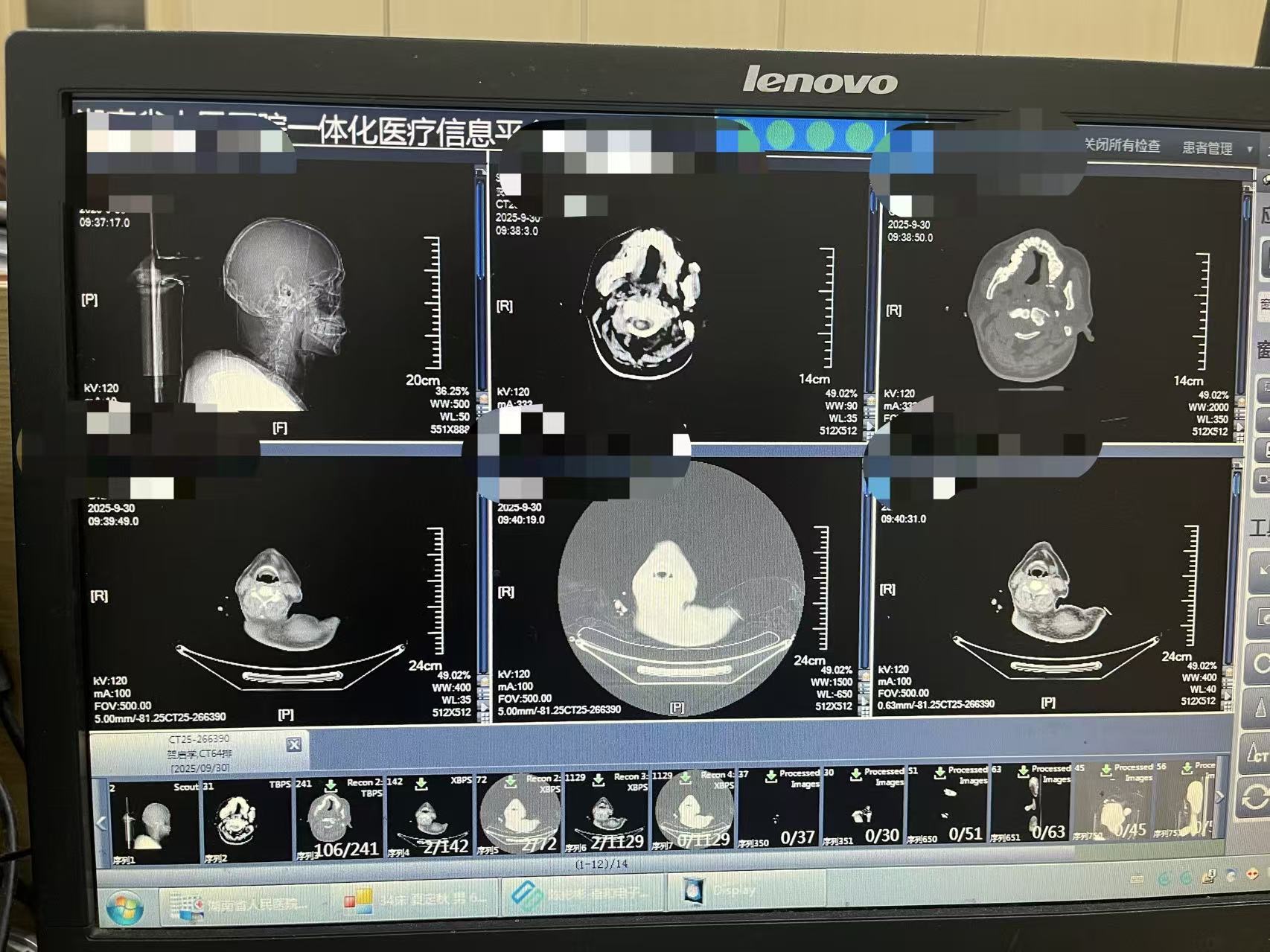The width and height of the screenshot is (1270, 952).
Task: Click the Windows Start orb
Action: pyautogui.click(x=124, y=907)
